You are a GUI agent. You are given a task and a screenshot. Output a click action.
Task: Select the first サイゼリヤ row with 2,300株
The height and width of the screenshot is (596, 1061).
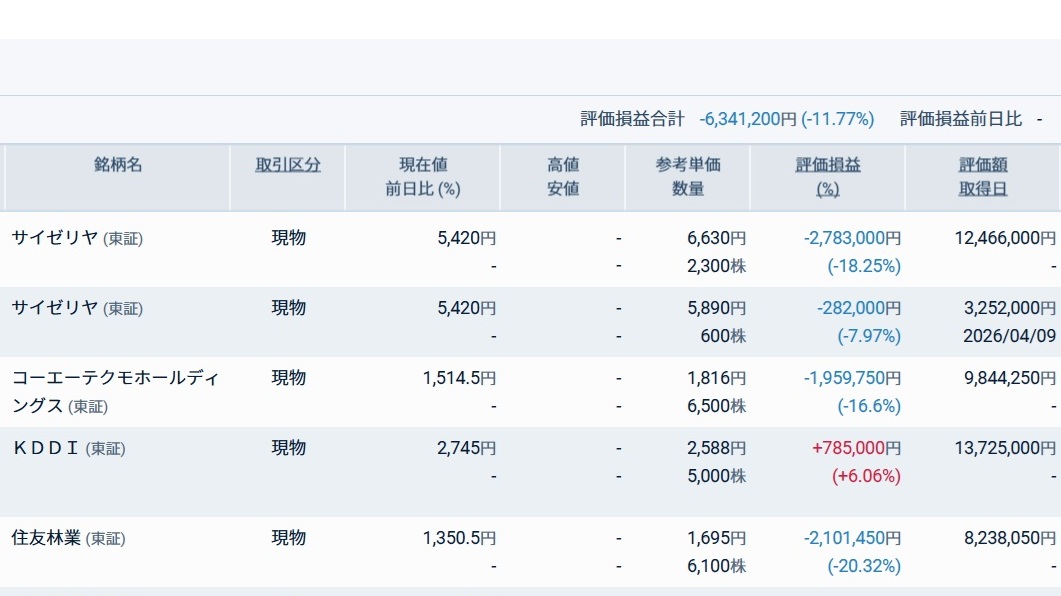pos(530,251)
